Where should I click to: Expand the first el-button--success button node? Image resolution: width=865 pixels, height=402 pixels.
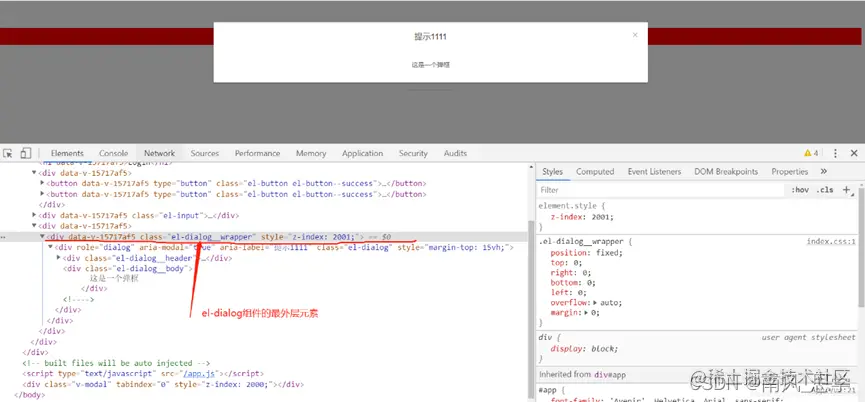[x=42, y=183]
